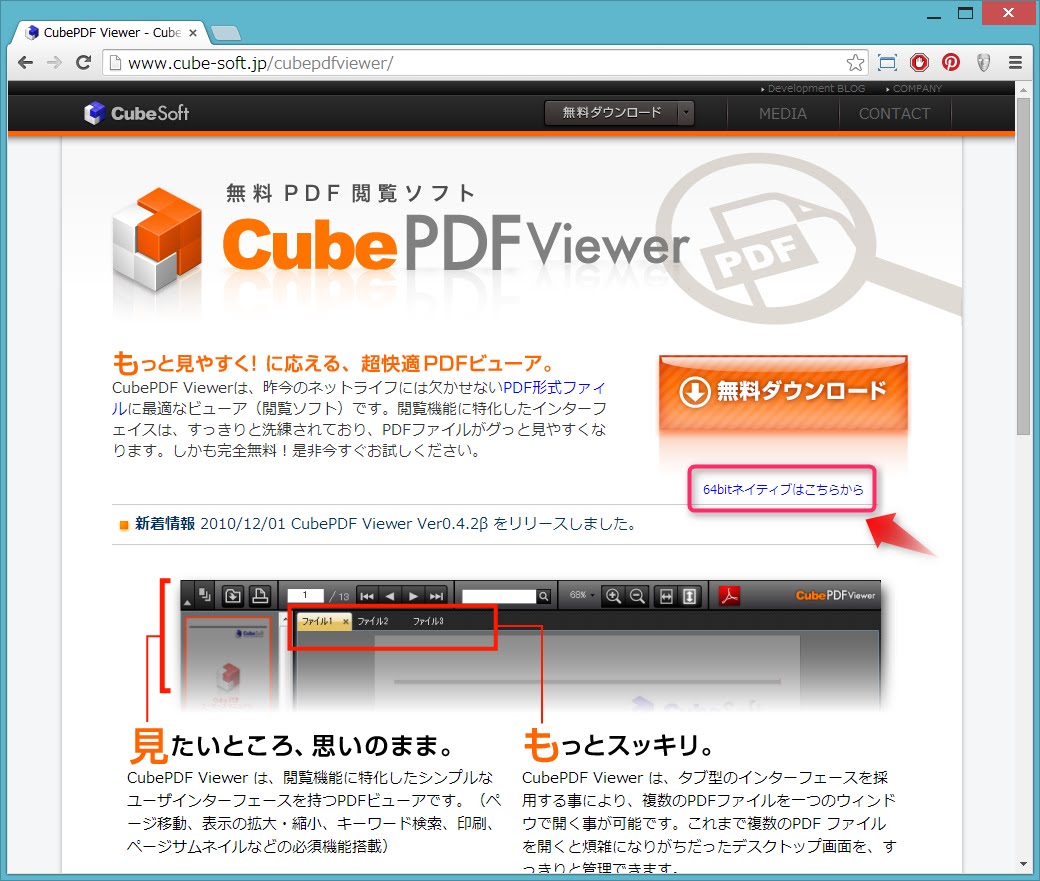The width and height of the screenshot is (1040, 881).
Task: Open the 64bitネイティブはこちらから link
Action: point(783,489)
